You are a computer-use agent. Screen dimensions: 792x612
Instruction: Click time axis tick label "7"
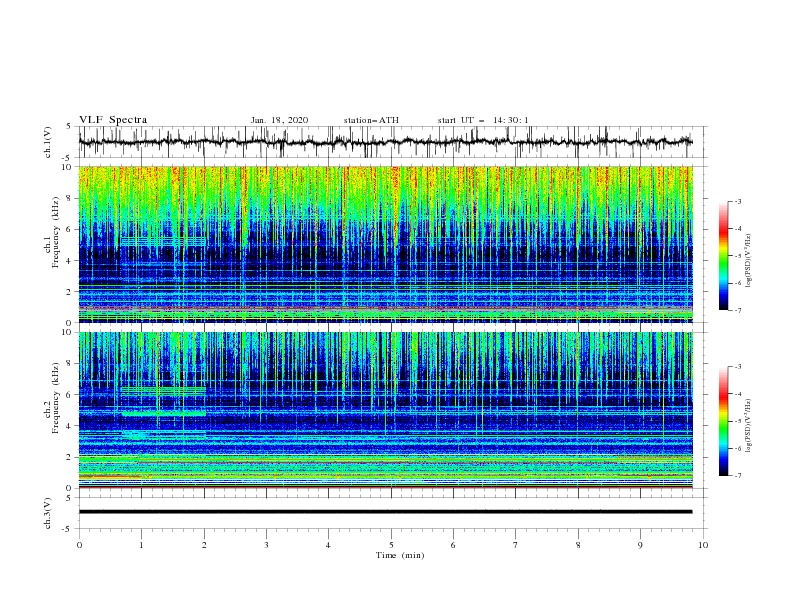(516, 545)
